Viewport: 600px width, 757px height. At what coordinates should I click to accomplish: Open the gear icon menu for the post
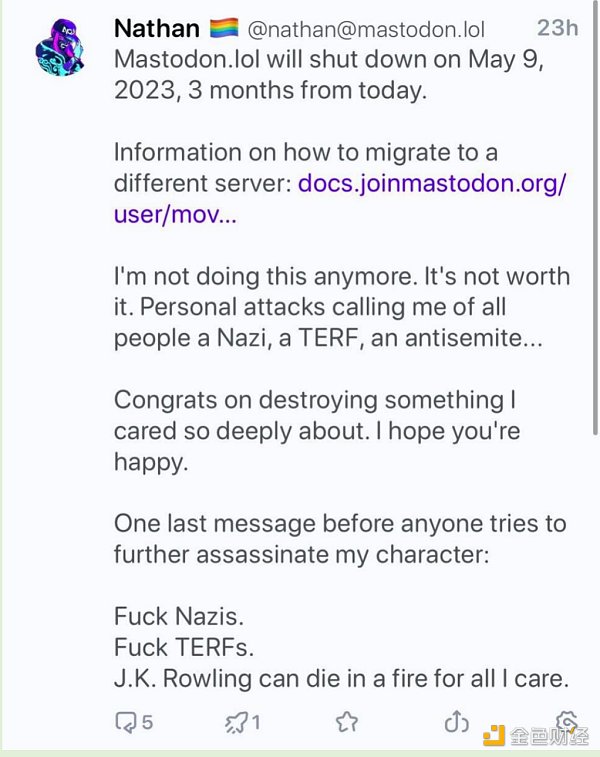(x=566, y=720)
